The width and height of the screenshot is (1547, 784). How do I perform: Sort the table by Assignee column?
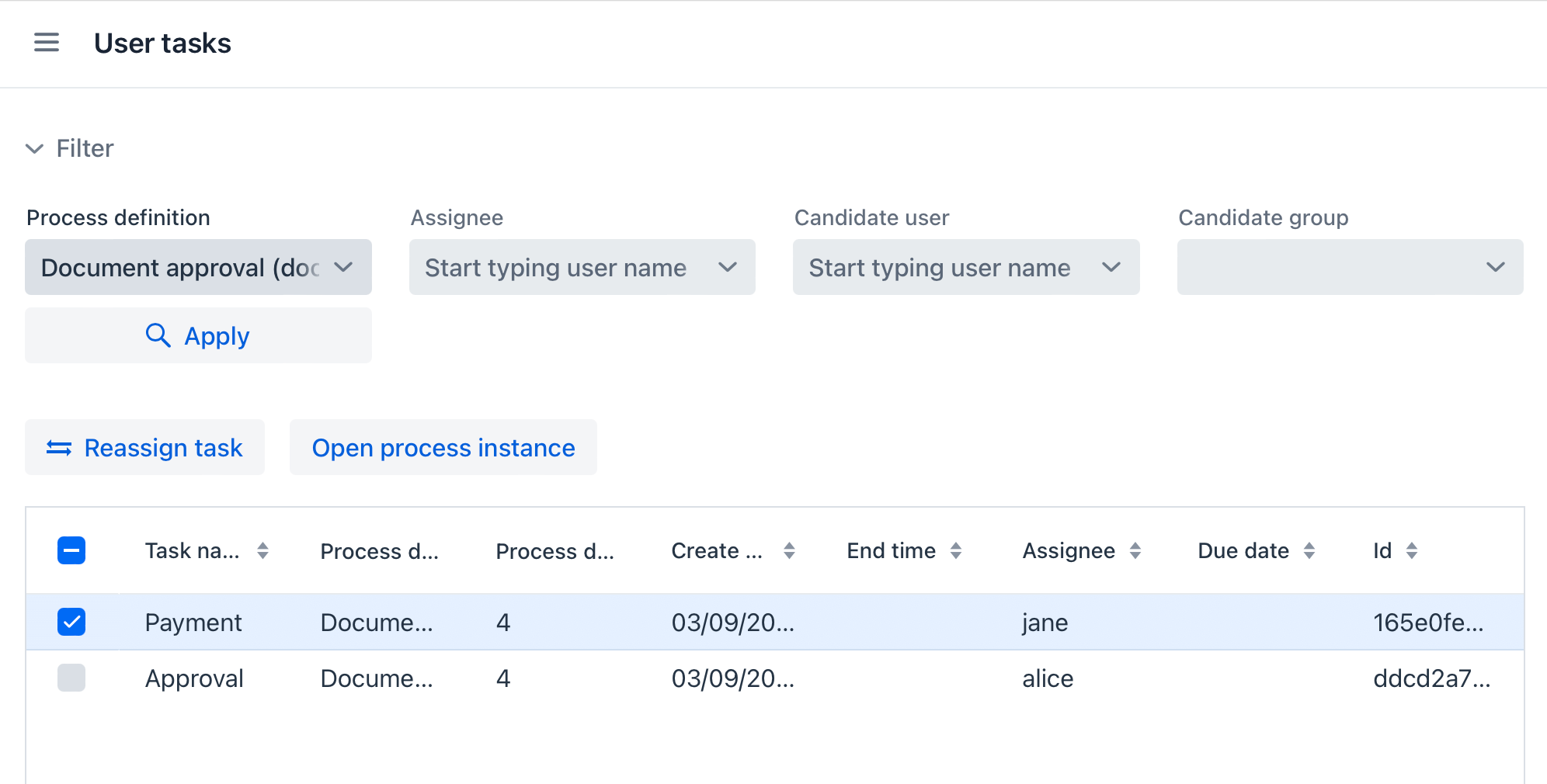[1135, 550]
